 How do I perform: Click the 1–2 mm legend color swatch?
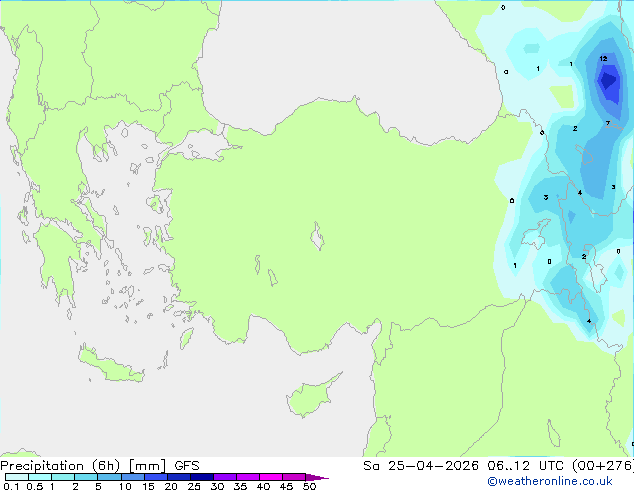pos(63,477)
